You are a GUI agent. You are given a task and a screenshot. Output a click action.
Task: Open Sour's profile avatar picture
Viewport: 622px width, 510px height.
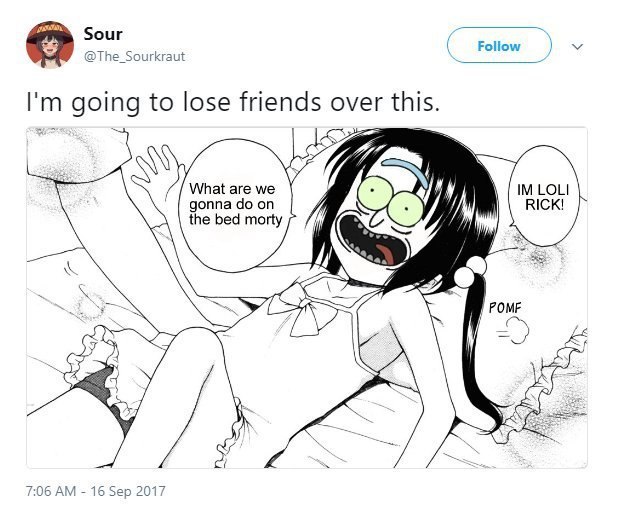pyautogui.click(x=50, y=45)
